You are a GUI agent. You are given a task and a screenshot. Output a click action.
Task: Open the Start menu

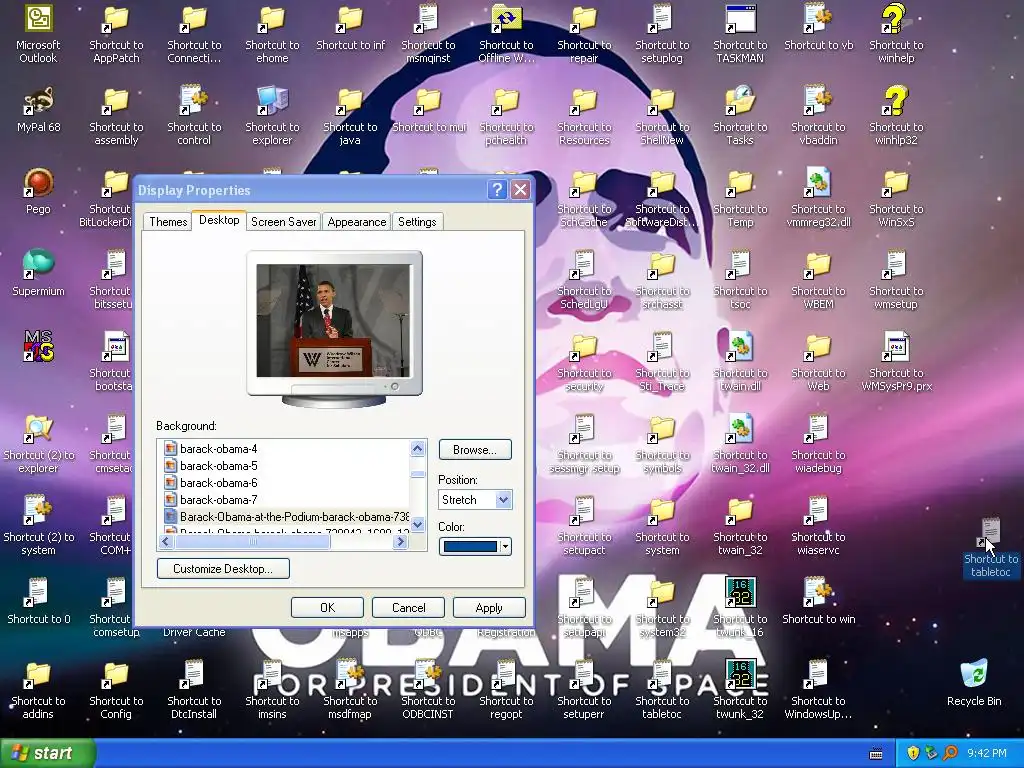pos(47,753)
